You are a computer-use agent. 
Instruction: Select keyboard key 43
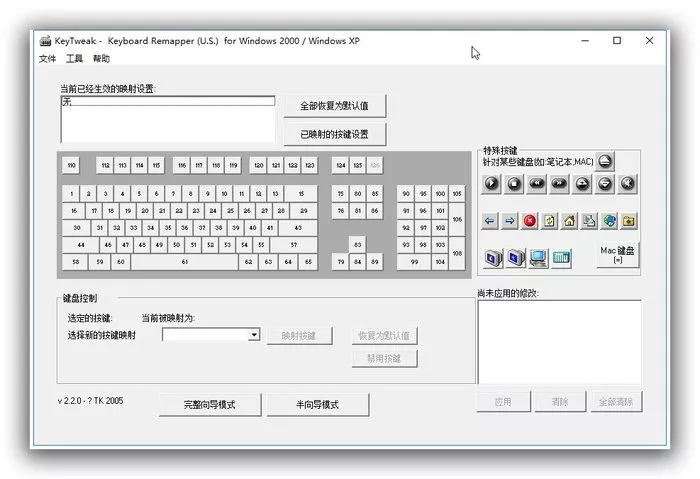coord(298,228)
